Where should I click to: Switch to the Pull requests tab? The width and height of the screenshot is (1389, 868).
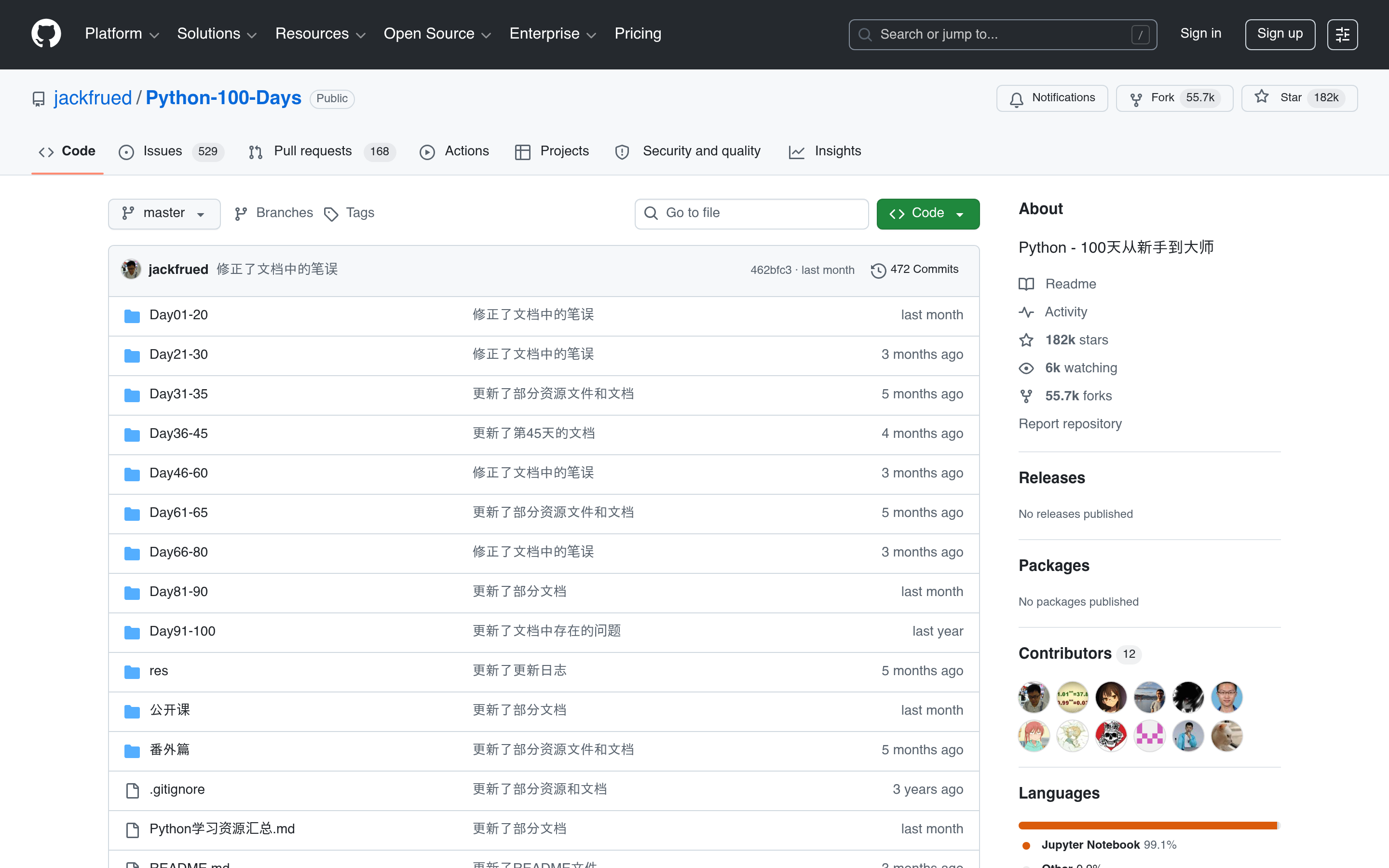click(x=322, y=151)
